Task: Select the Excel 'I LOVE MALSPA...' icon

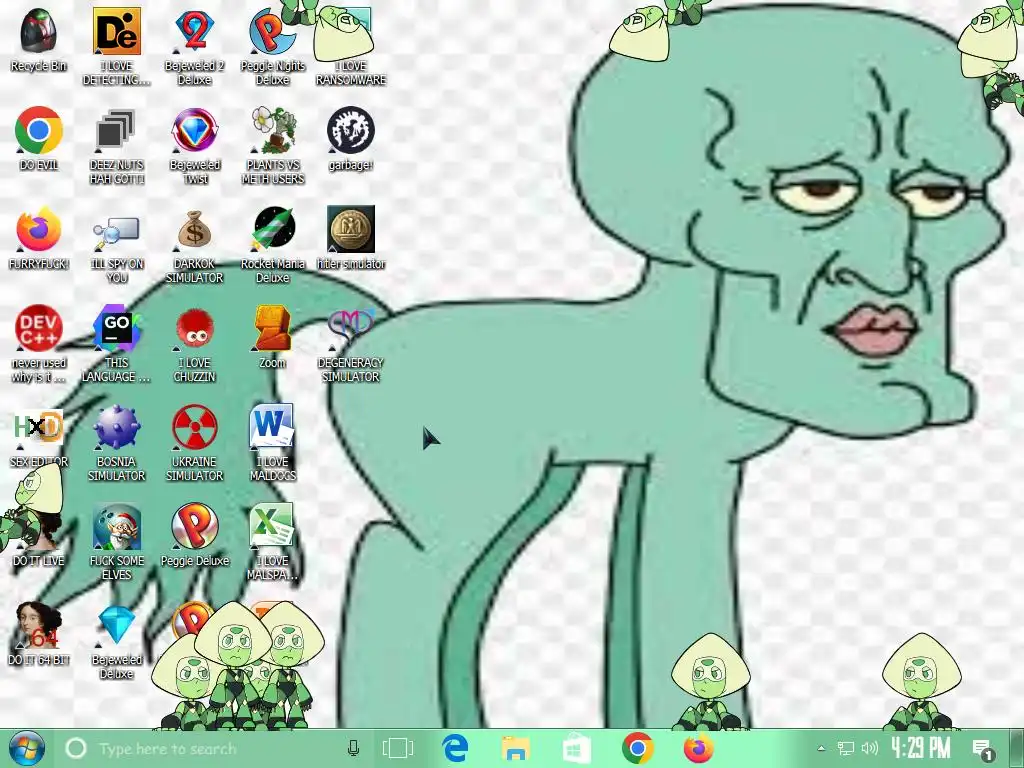Action: pyautogui.click(x=272, y=526)
